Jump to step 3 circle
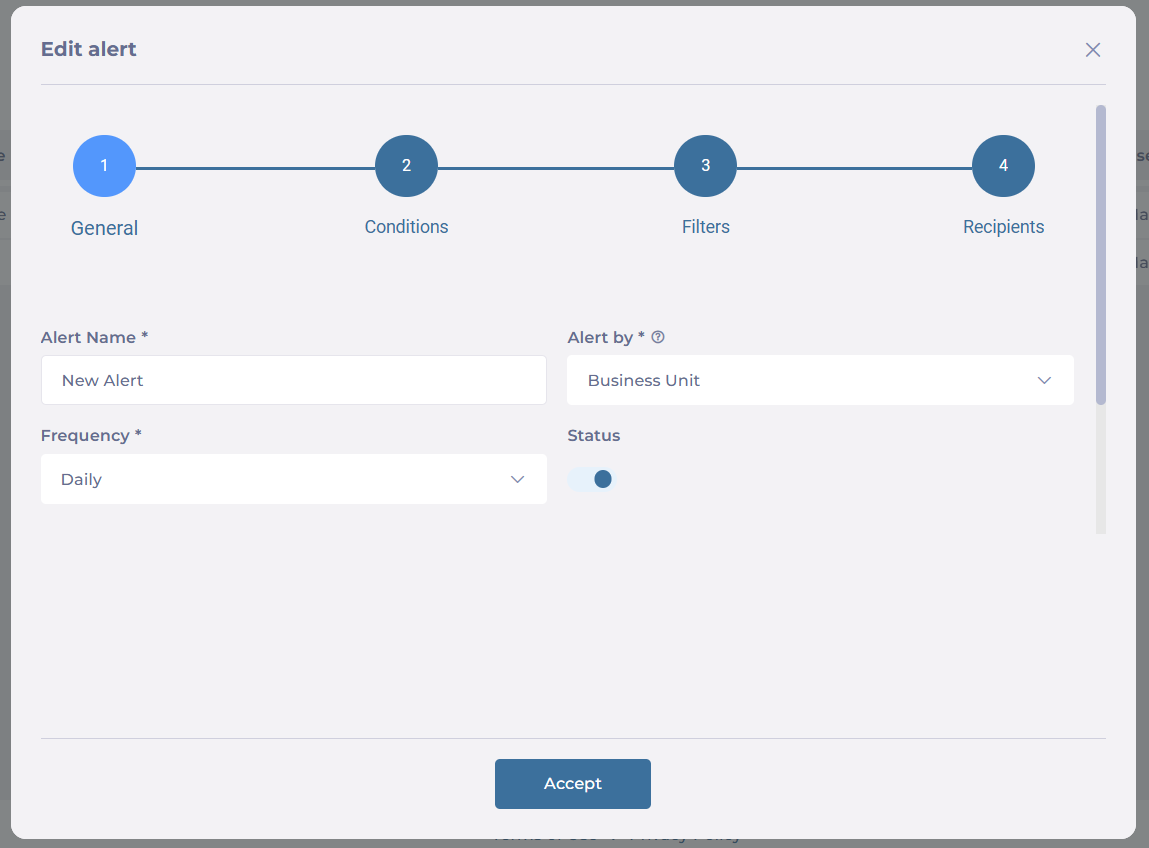 tap(705, 166)
